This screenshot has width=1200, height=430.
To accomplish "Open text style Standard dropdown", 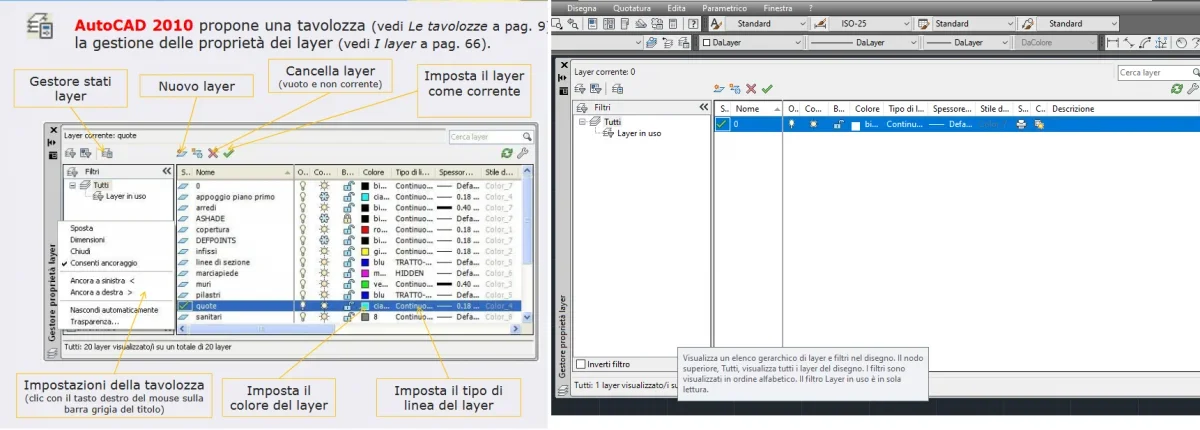I will coord(767,23).
